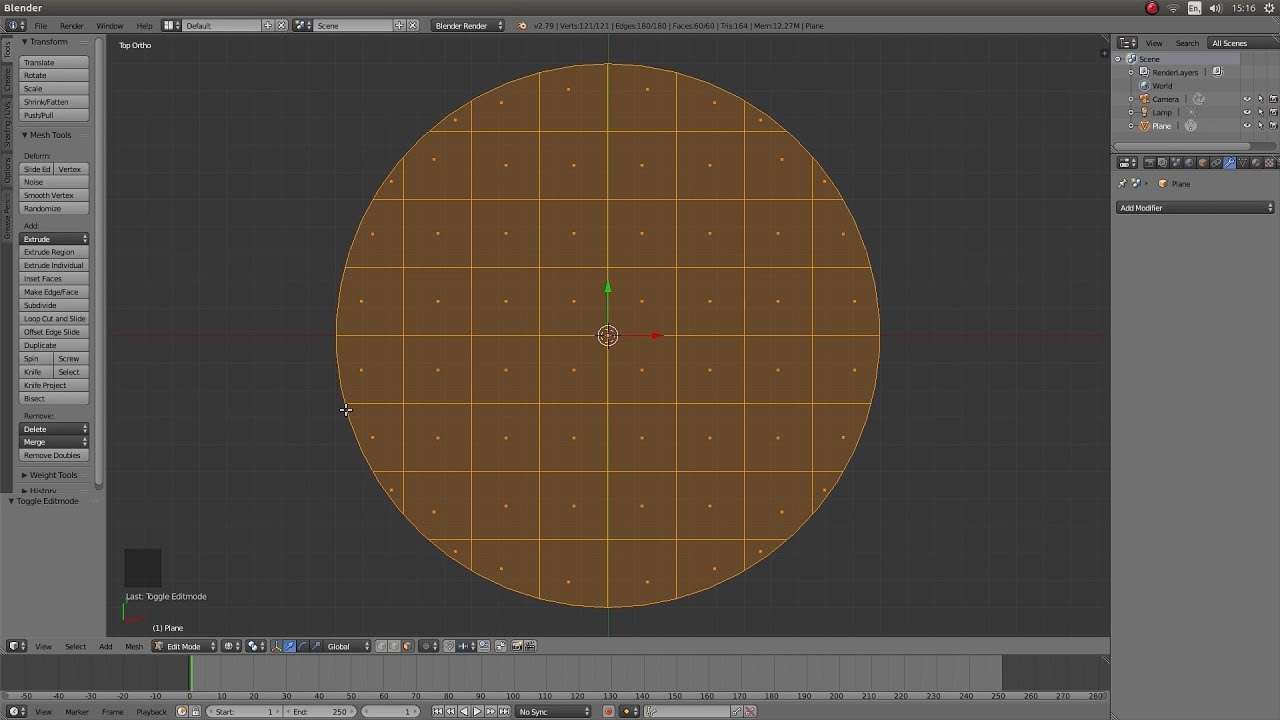Open the Help menu
Image resolution: width=1280 pixels, height=720 pixels.
coord(144,25)
